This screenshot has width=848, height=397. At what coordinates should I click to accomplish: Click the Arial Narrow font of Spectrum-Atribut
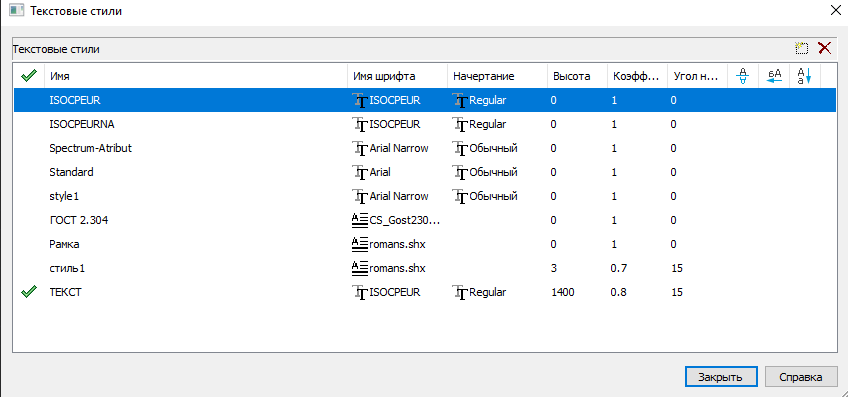[399, 148]
